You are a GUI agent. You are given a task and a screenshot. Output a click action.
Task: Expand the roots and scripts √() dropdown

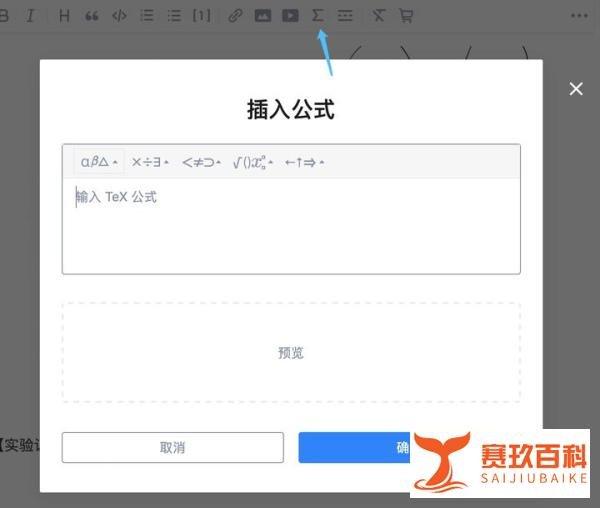[253, 162]
